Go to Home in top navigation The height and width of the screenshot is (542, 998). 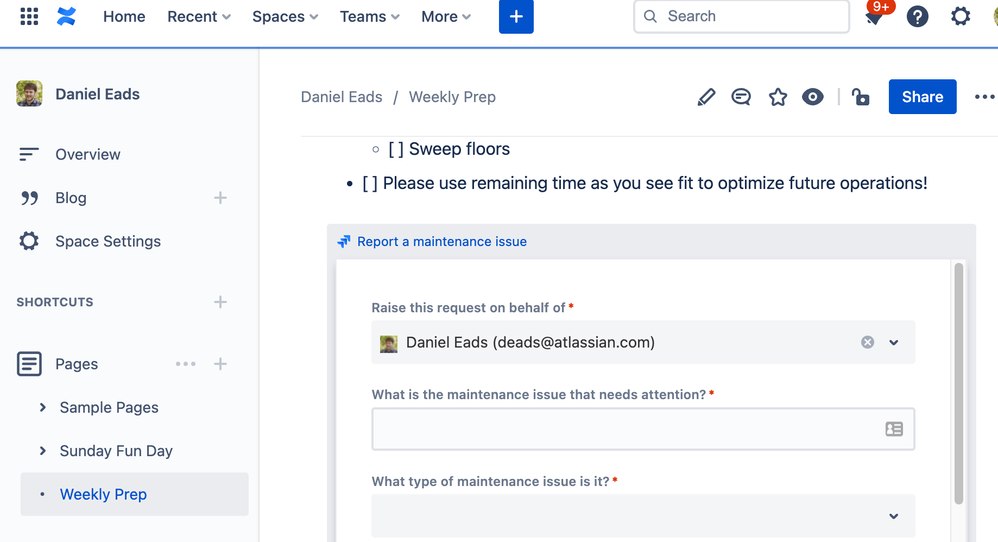point(124,17)
